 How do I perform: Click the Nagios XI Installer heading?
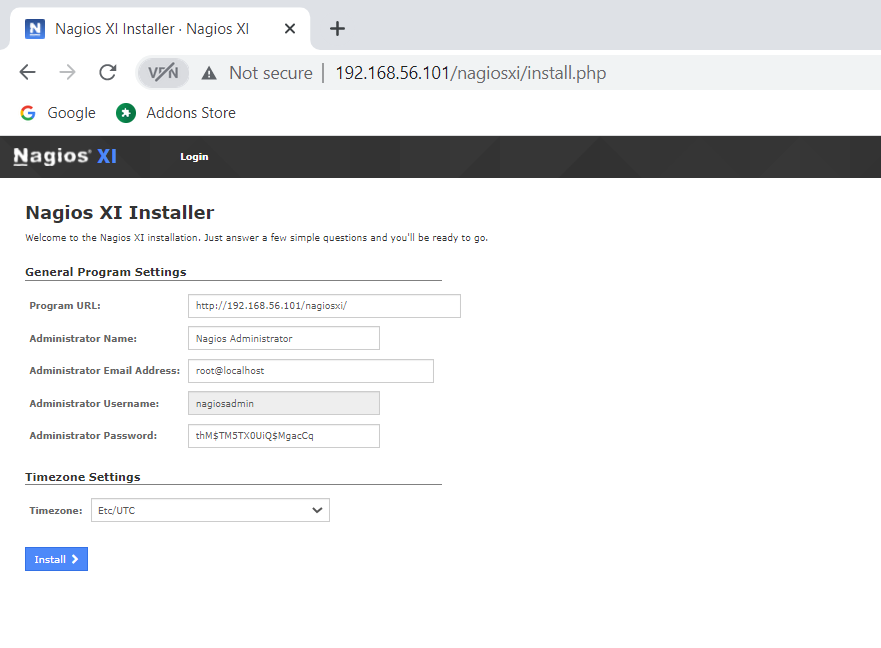(120, 212)
